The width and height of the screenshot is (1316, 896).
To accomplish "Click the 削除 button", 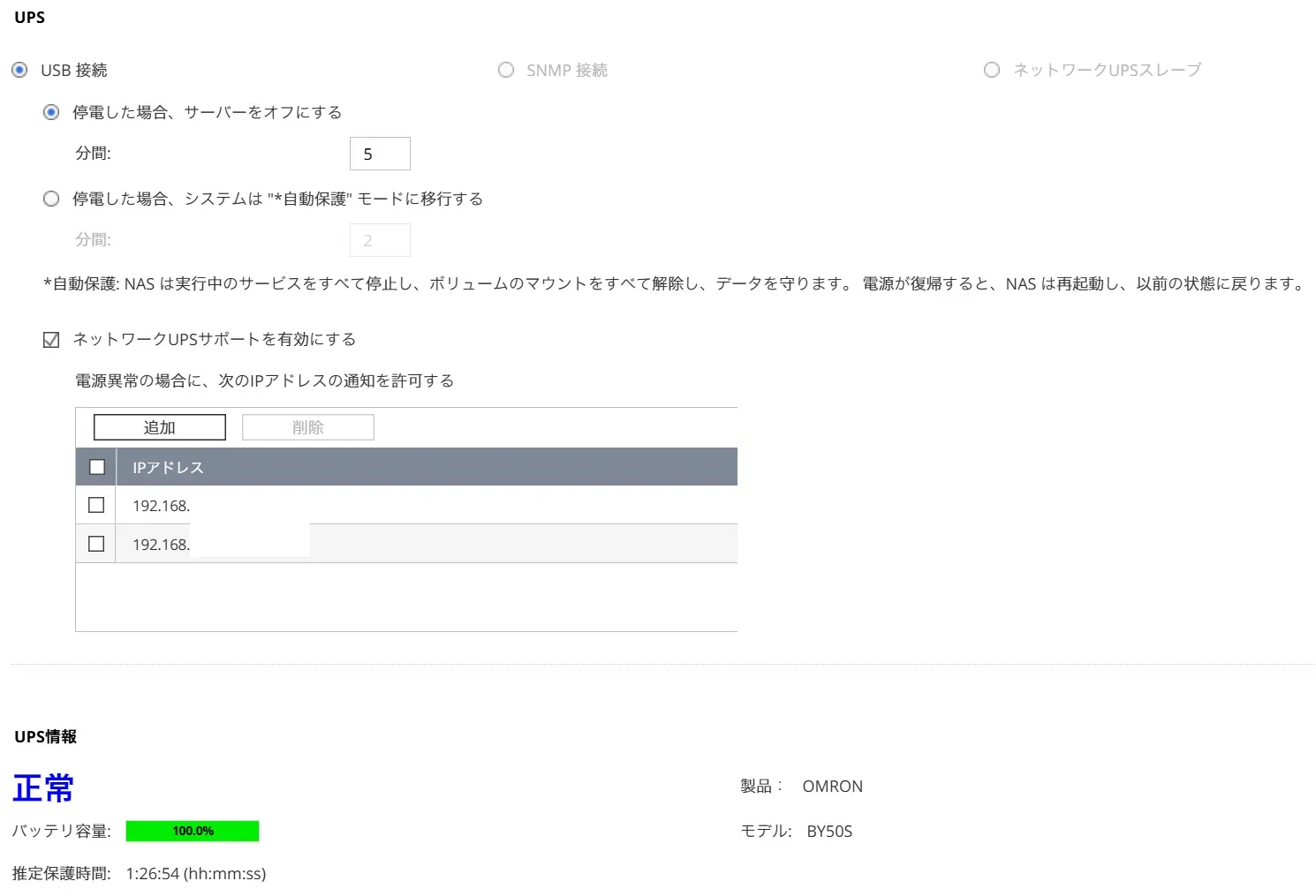I will coord(307,426).
